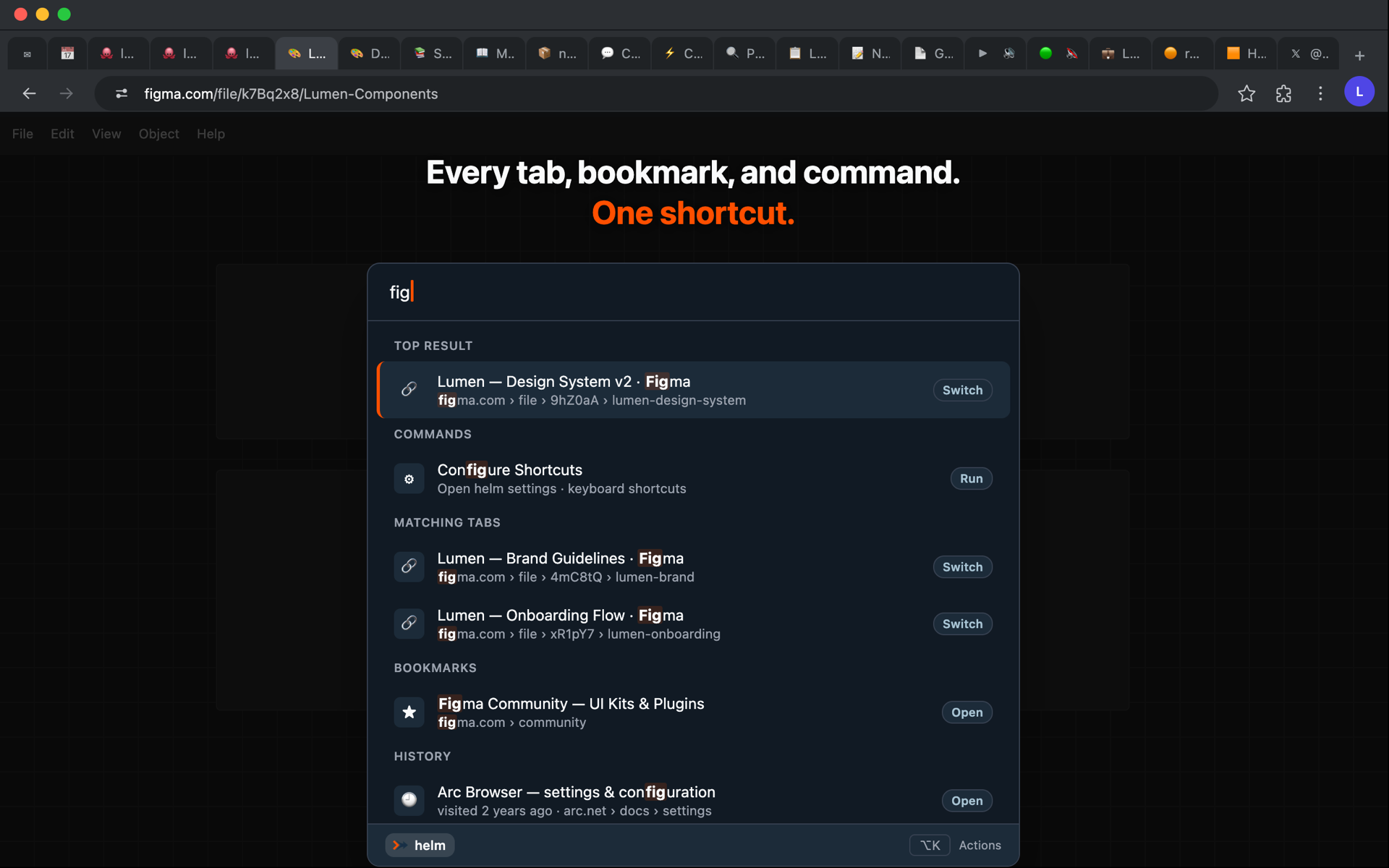
Task: Open the Extensions puzzle piece menu
Action: coord(1283,93)
